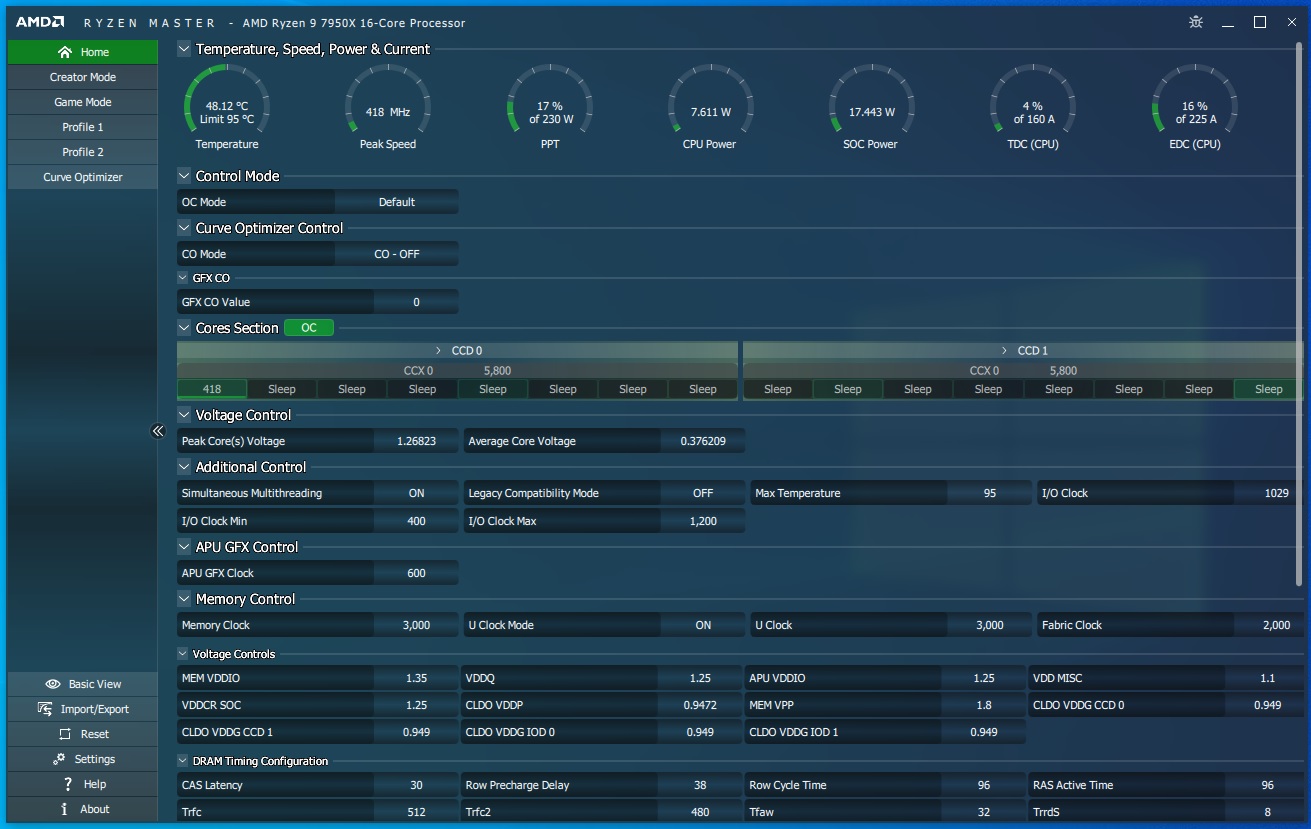Viewport: 1311px width, 829px height.
Task: Click the Home icon in sidebar
Action: click(x=65, y=52)
